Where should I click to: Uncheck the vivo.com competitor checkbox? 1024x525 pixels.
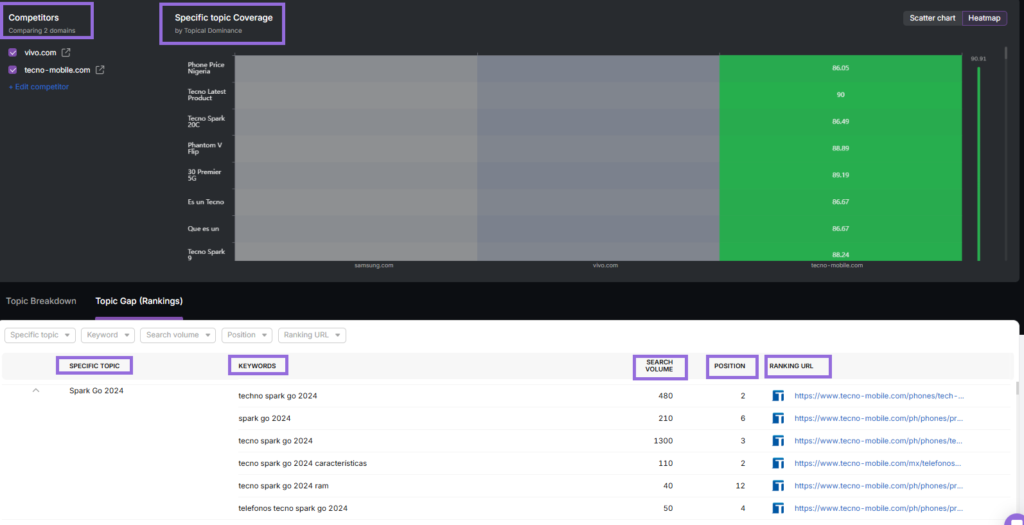[12, 53]
